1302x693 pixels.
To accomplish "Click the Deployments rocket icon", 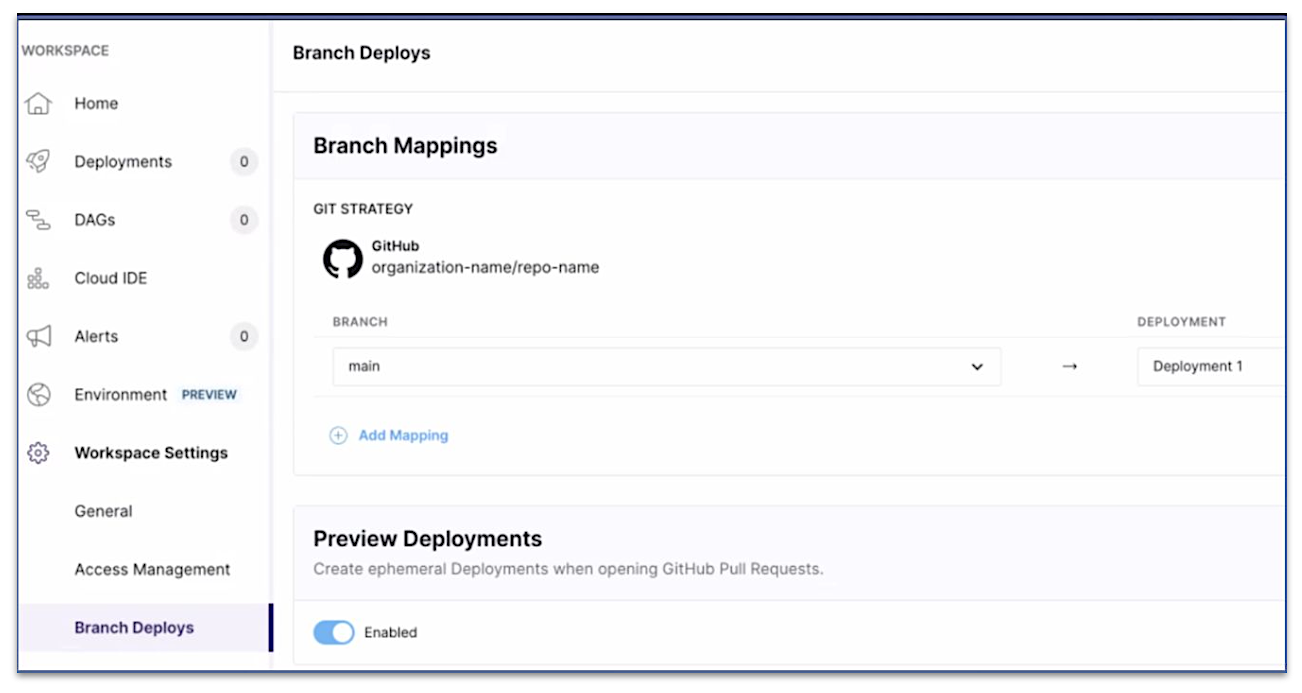I will click(x=38, y=162).
